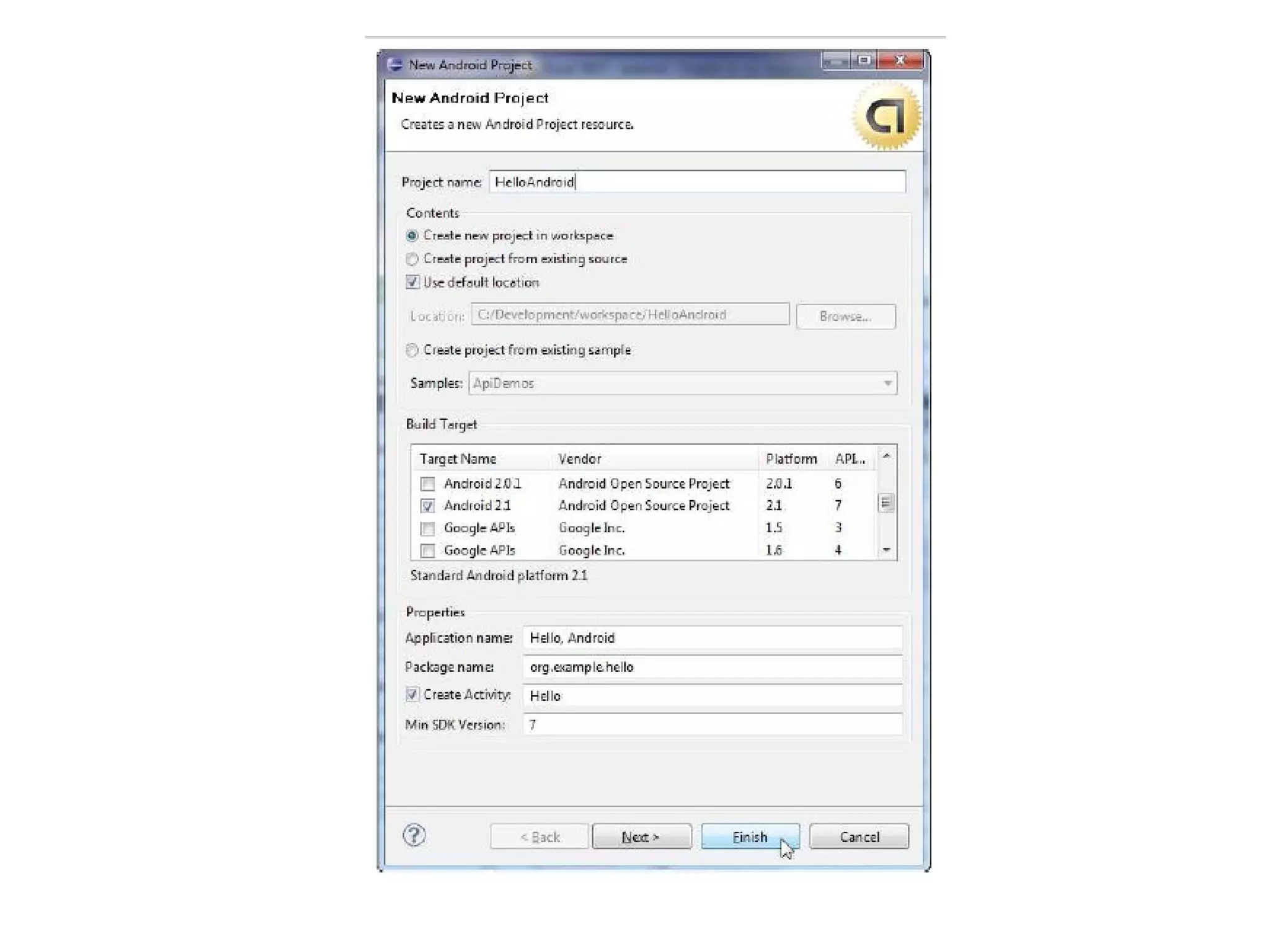Viewport: 1270px width, 952px height.
Task: Click the Project name text field
Action: tap(696, 182)
